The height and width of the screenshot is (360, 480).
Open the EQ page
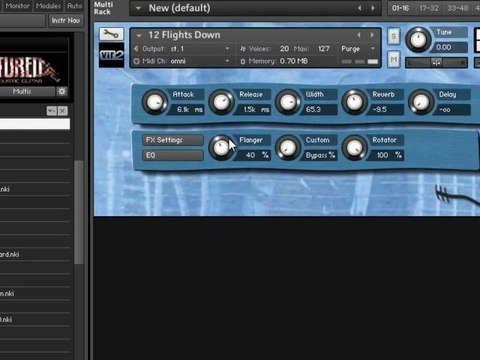click(x=173, y=155)
